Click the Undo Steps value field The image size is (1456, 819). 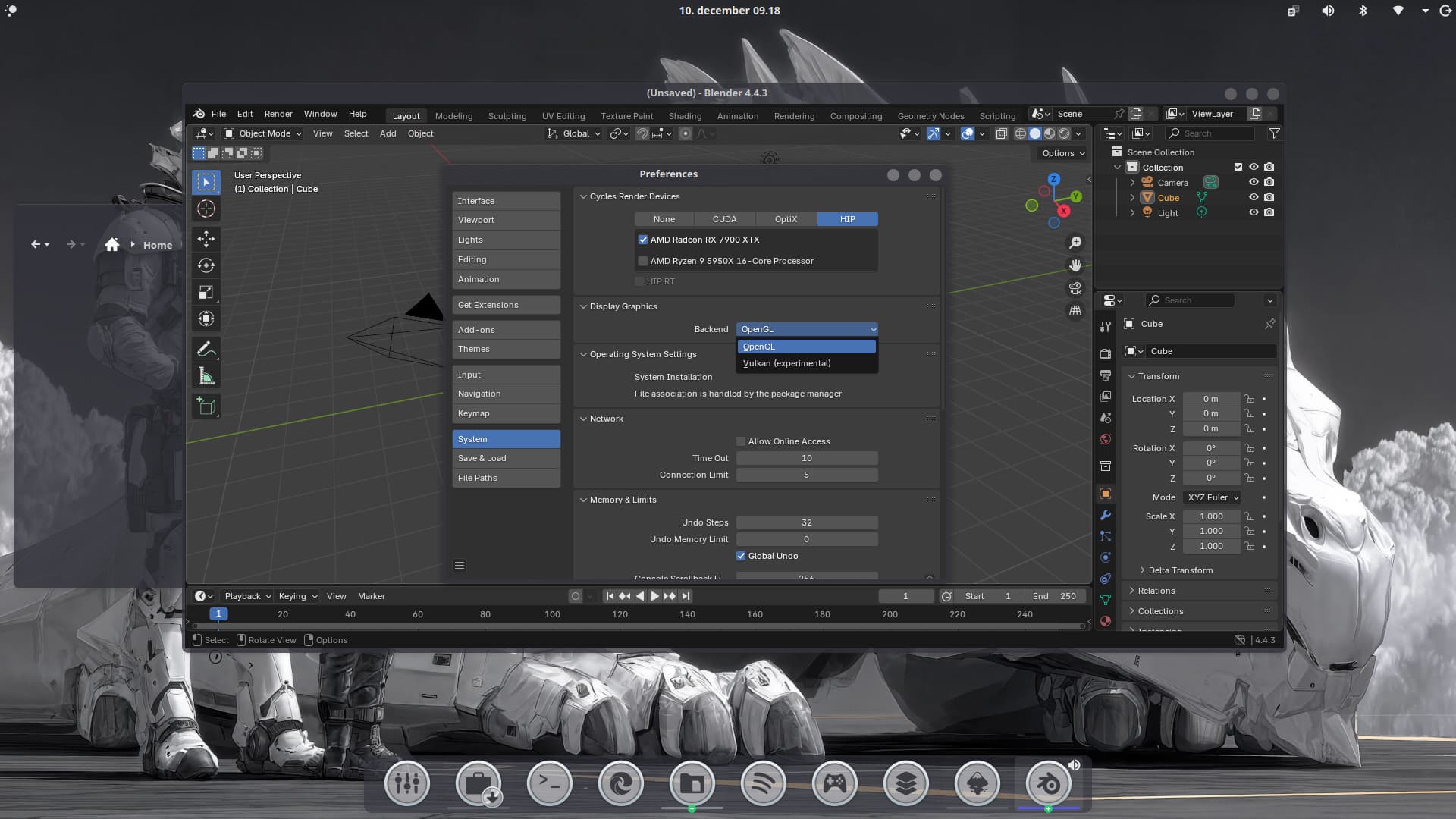pyautogui.click(x=806, y=522)
